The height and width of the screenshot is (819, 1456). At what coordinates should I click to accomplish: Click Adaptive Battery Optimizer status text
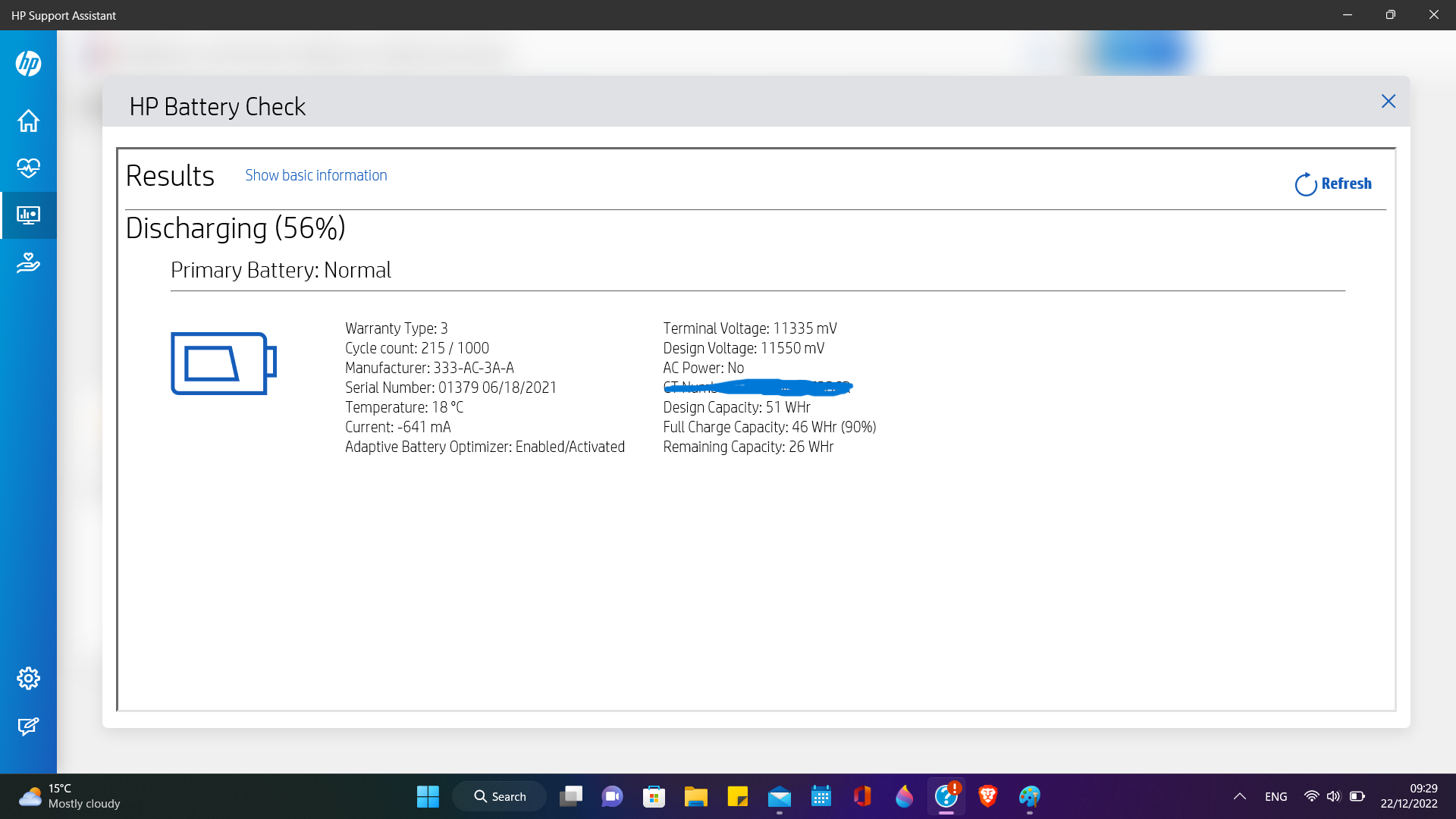[x=485, y=447]
